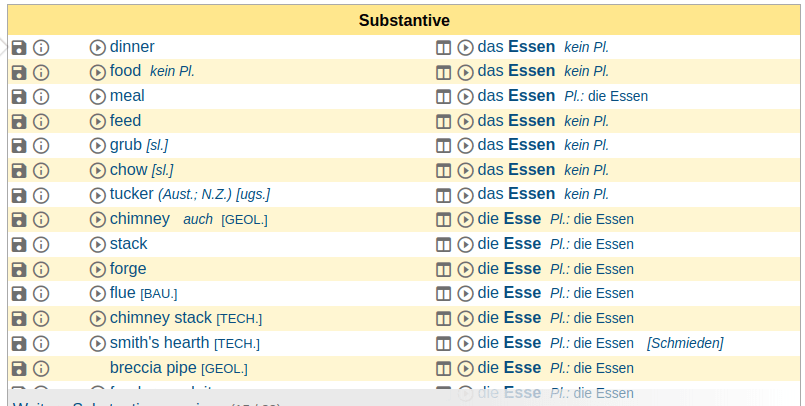Click the 'dinner' translation link
This screenshot has height=406, width=805.
pyautogui.click(x=132, y=47)
